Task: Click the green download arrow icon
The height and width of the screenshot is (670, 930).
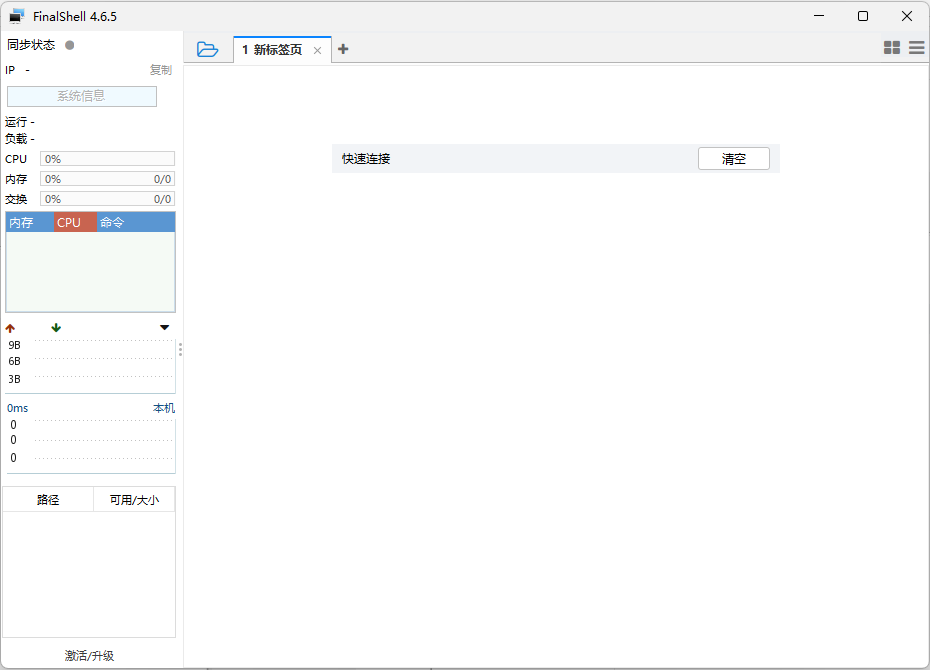Action: tap(56, 327)
